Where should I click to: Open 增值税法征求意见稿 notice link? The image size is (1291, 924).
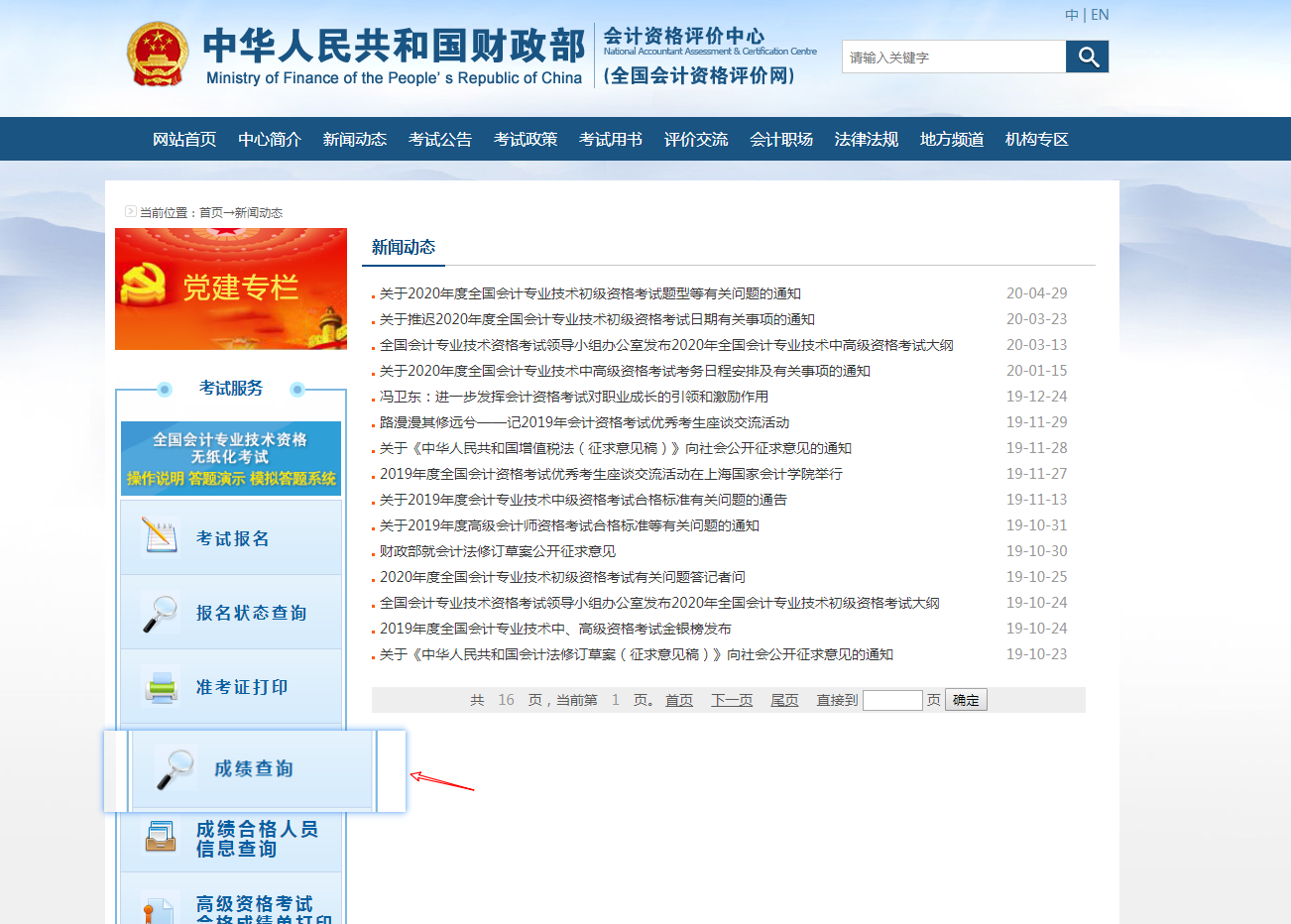point(616,448)
